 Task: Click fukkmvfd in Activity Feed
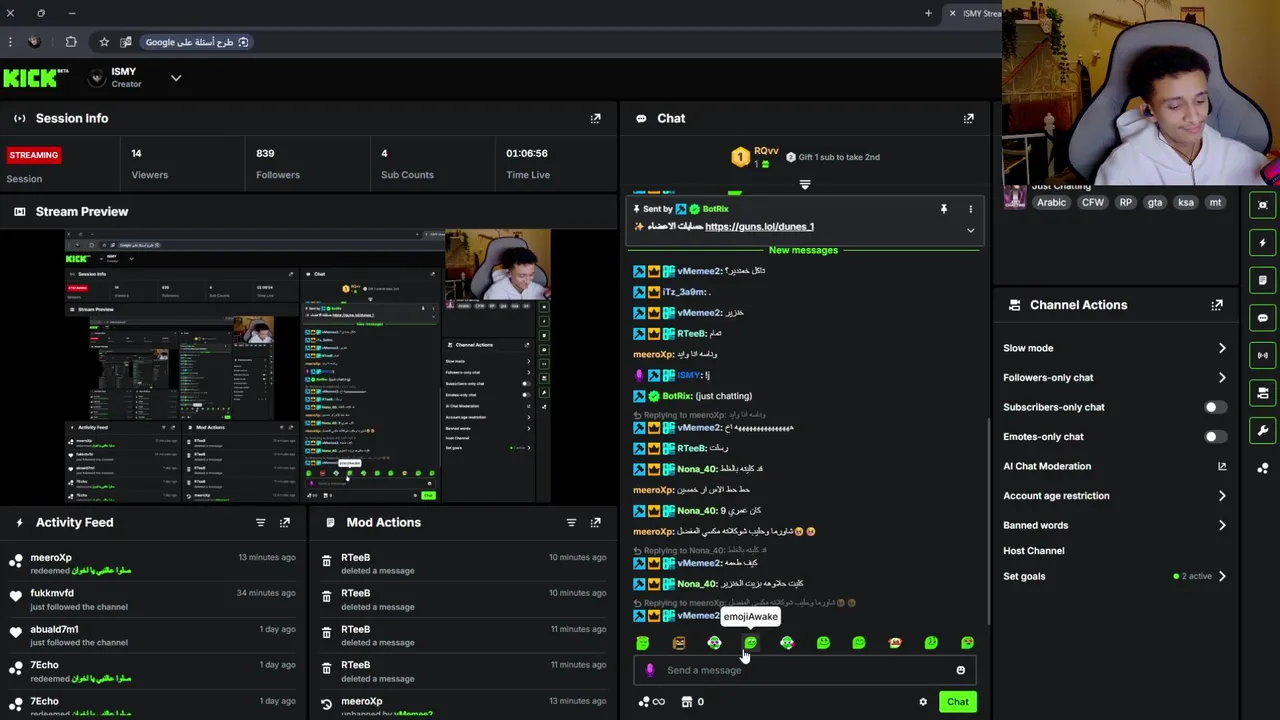coord(52,593)
